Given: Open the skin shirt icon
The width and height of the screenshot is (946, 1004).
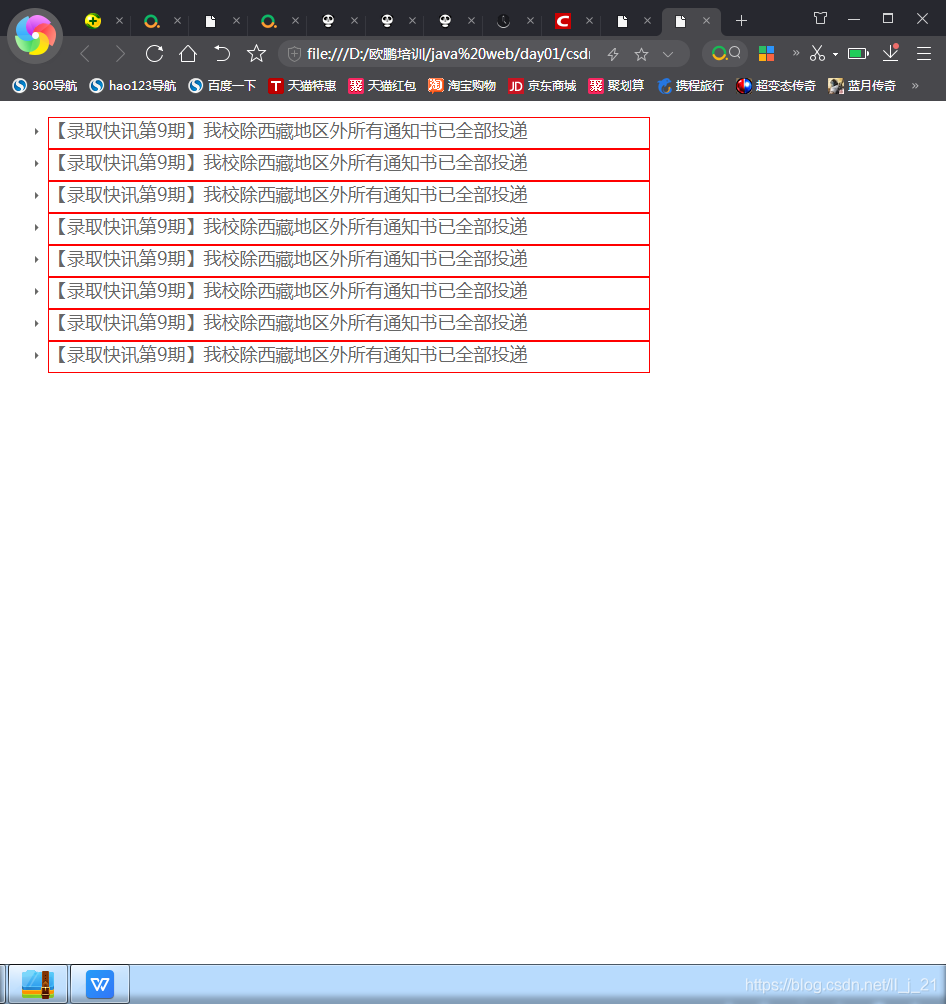Looking at the screenshot, I should pyautogui.click(x=820, y=19).
